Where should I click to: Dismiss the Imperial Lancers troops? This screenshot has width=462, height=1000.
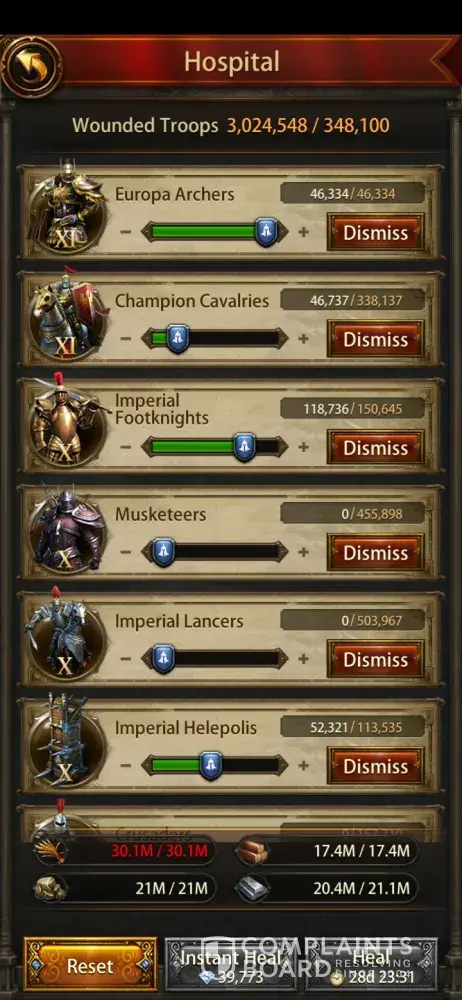click(x=375, y=659)
